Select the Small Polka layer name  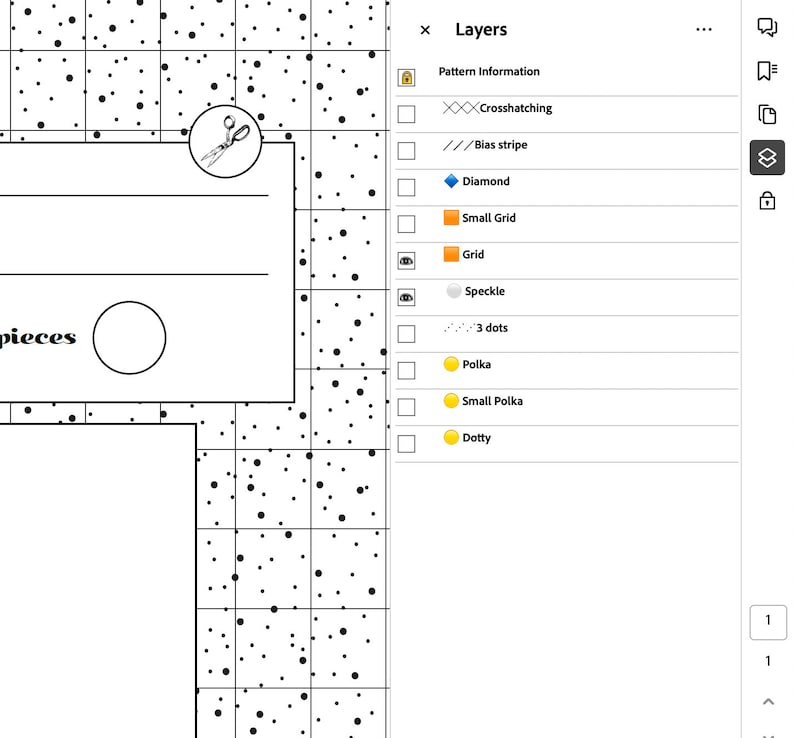tap(492, 401)
